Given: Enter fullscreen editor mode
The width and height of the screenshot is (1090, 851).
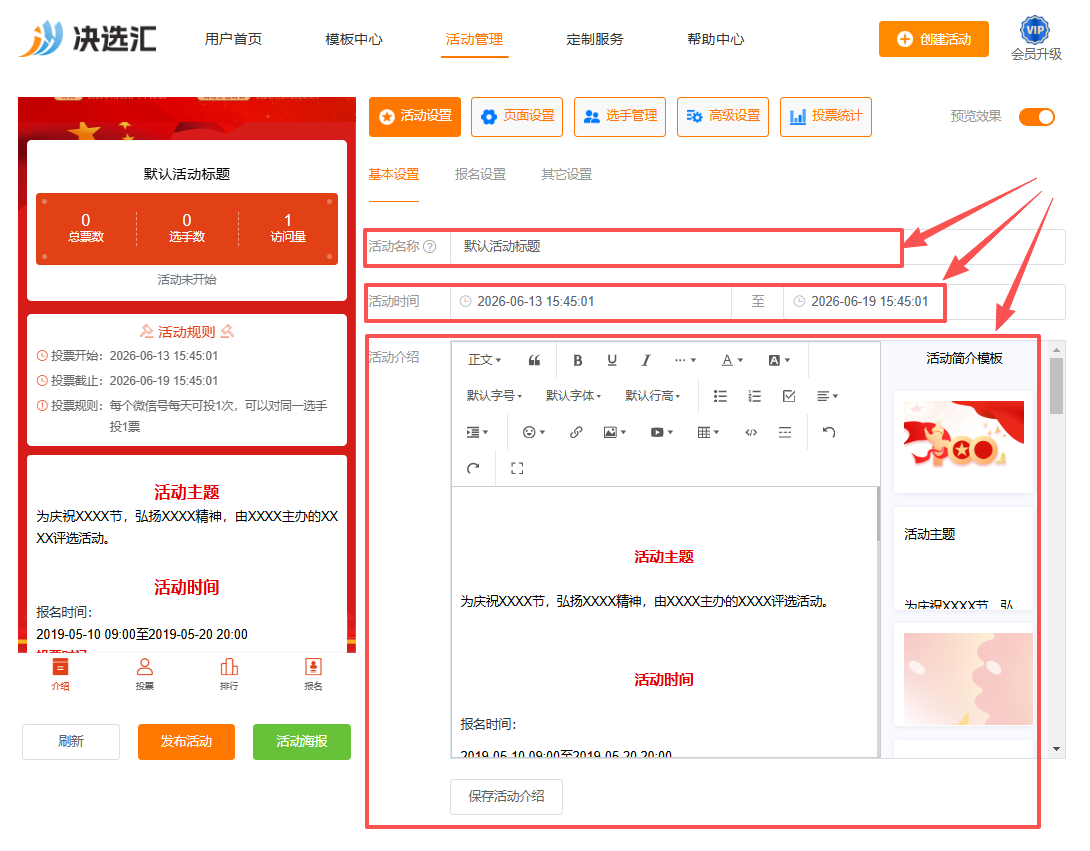Looking at the screenshot, I should 516,468.
